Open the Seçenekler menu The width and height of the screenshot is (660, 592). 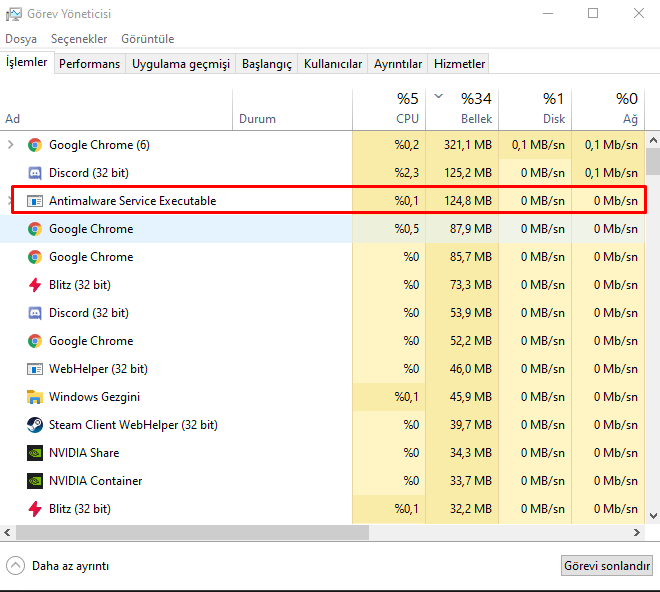pos(79,39)
